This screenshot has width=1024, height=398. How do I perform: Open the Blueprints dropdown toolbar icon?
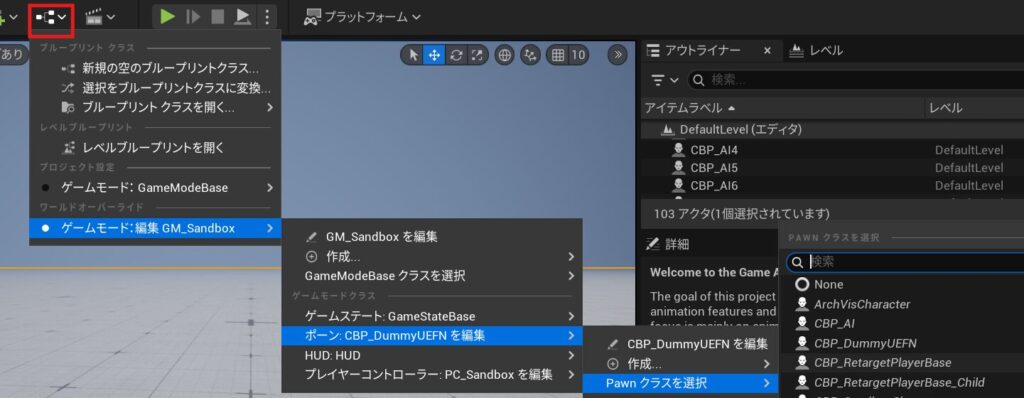click(x=51, y=18)
